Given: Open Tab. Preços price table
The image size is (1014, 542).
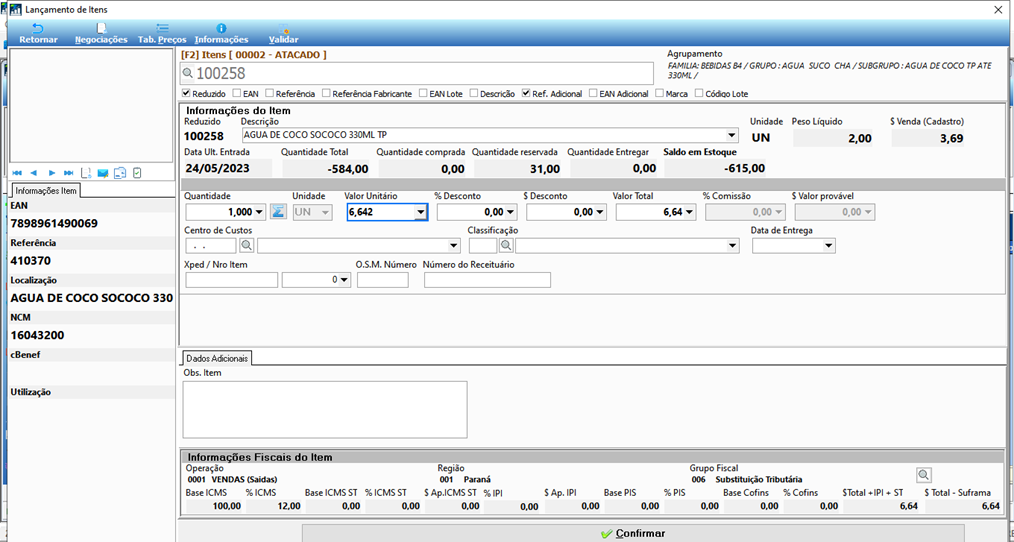Looking at the screenshot, I should [x=162, y=34].
